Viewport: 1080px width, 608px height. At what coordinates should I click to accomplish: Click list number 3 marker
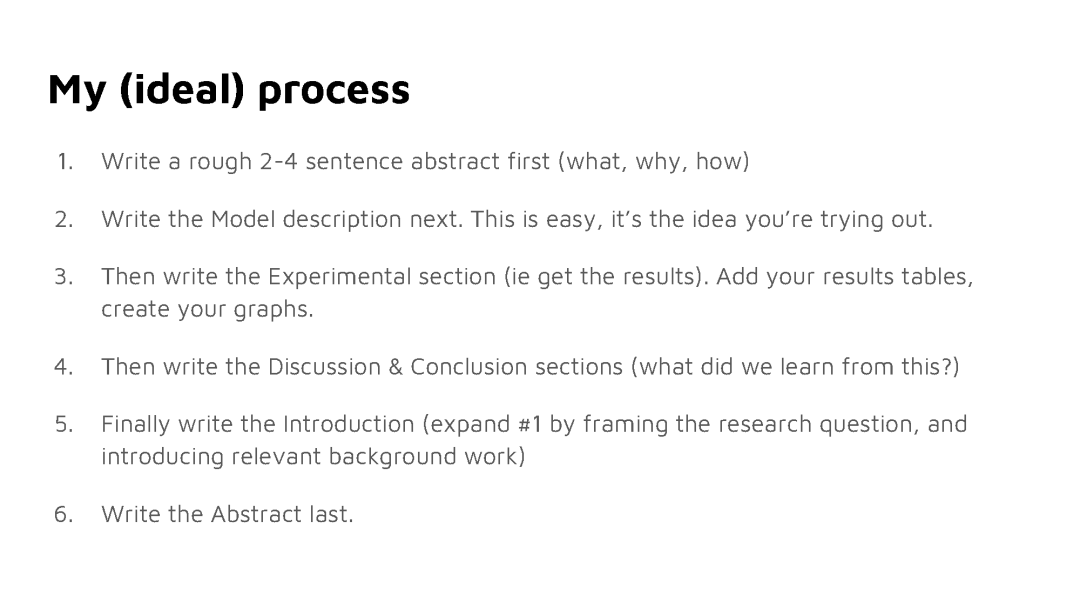click(x=64, y=276)
